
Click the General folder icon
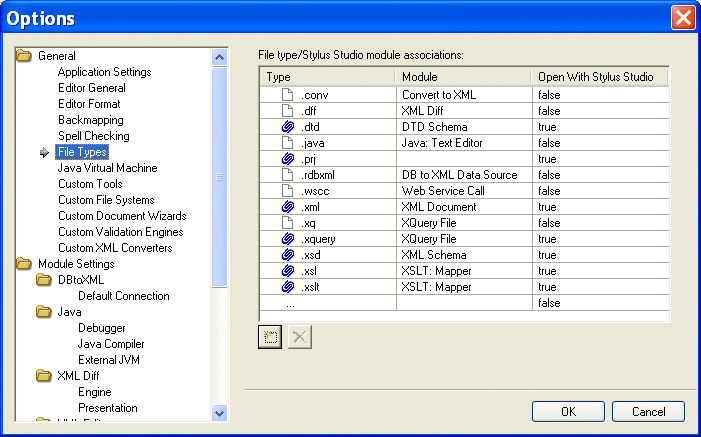click(x=24, y=56)
